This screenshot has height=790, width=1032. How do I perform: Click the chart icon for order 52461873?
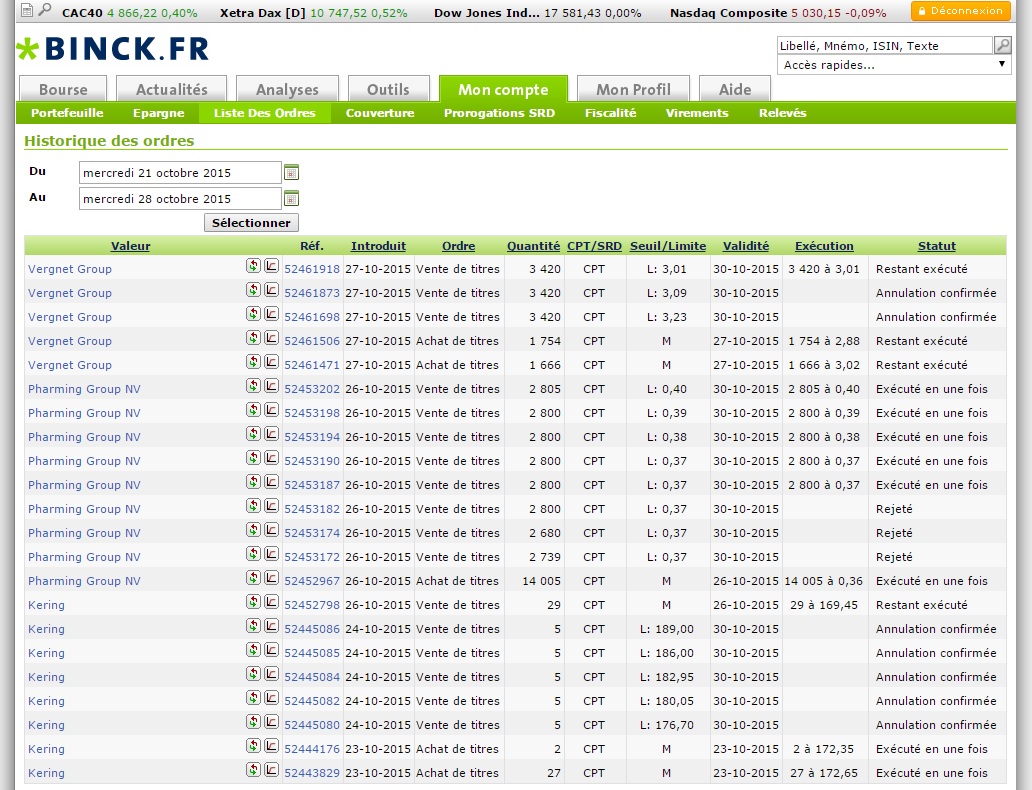click(x=271, y=290)
